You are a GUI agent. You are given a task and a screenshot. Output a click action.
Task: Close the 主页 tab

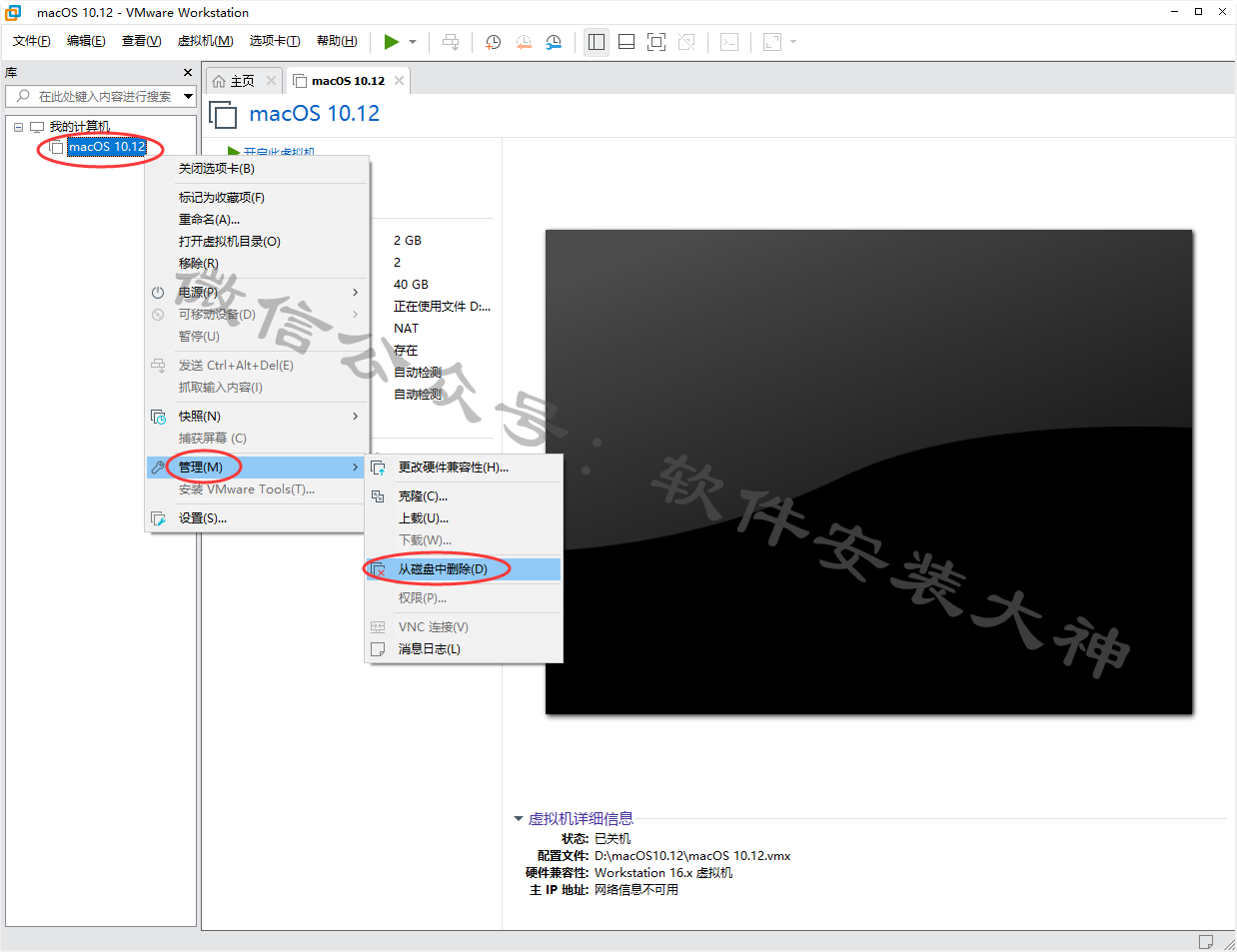[271, 81]
